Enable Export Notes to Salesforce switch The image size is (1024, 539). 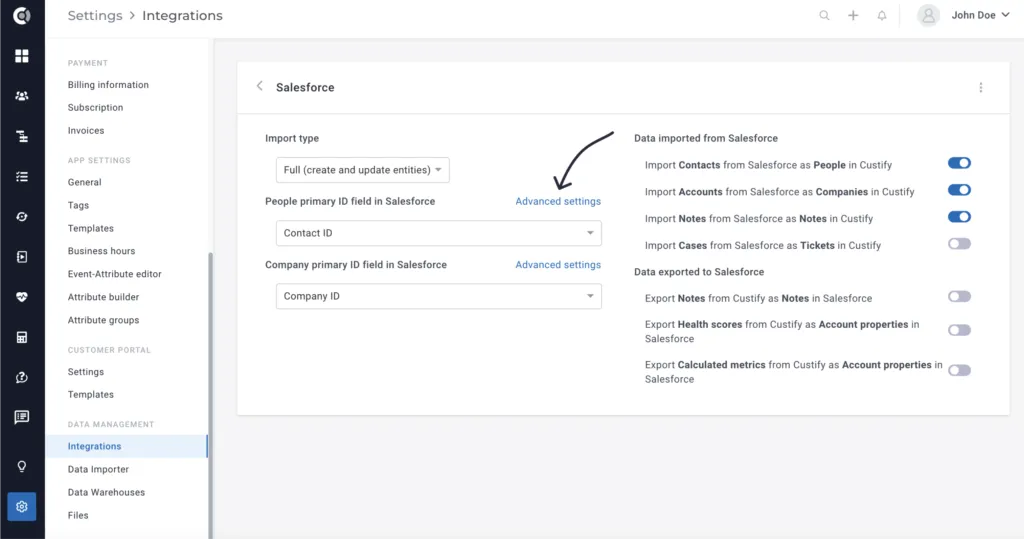[959, 297]
